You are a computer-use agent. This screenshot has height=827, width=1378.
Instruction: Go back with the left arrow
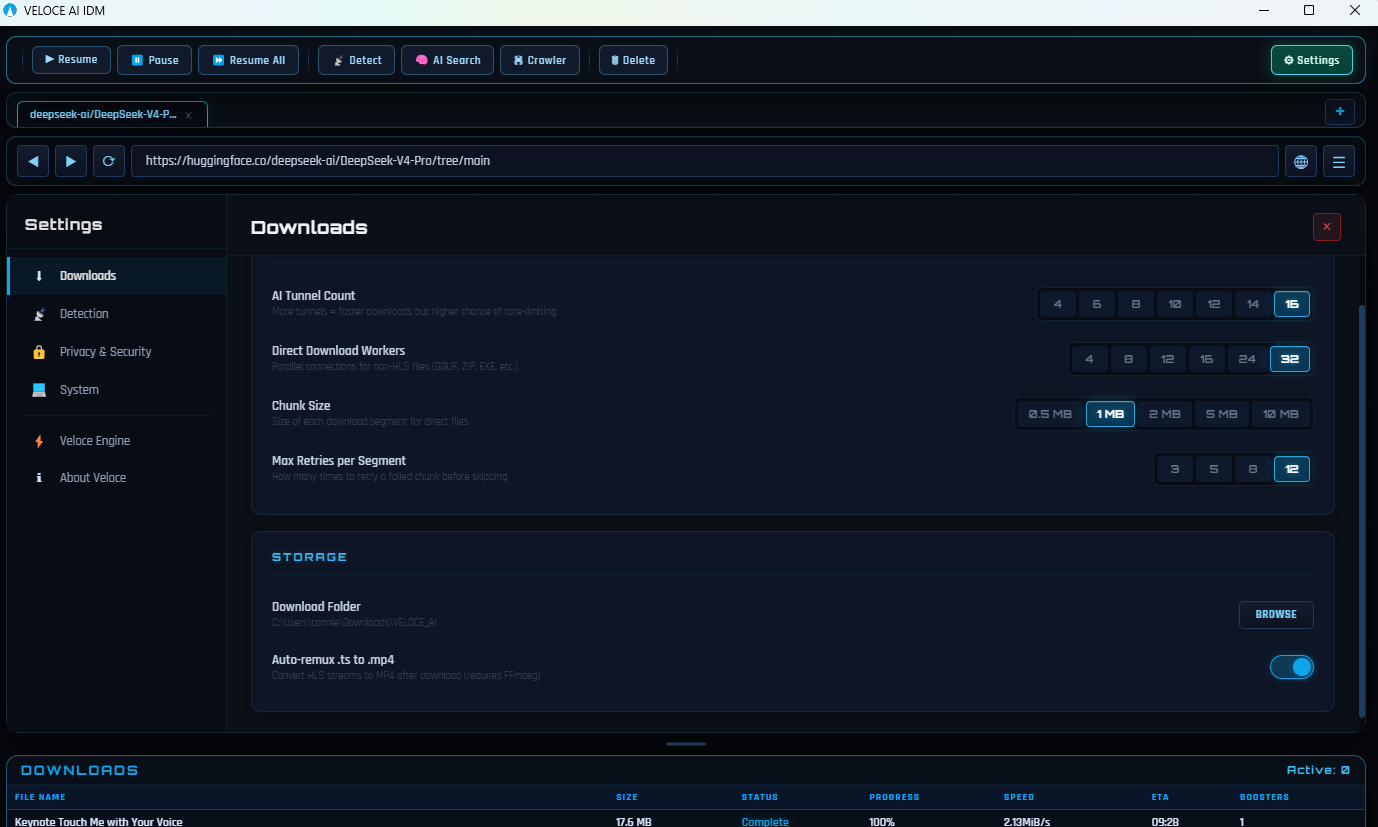coord(33,161)
